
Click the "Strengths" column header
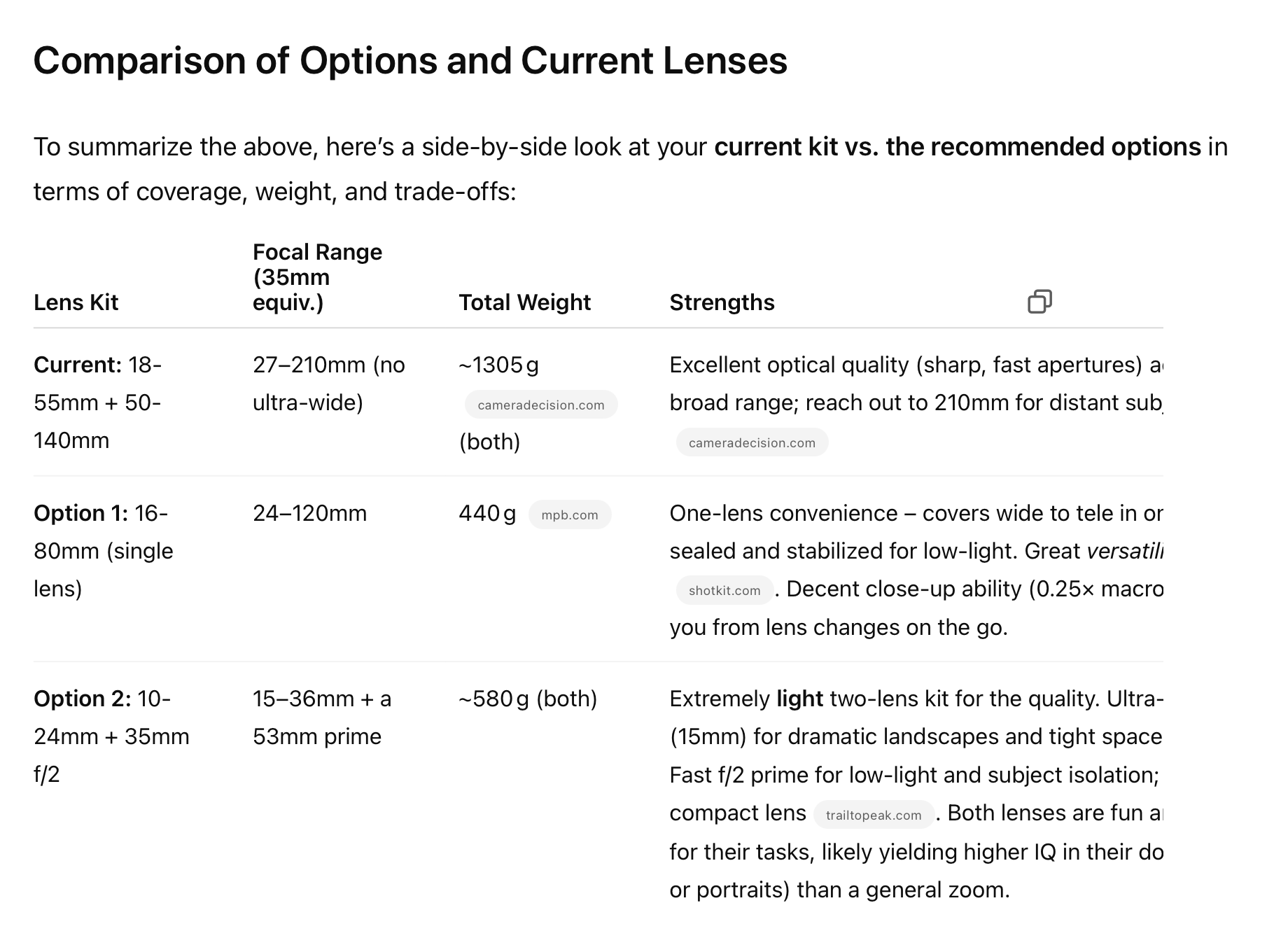[x=722, y=302]
